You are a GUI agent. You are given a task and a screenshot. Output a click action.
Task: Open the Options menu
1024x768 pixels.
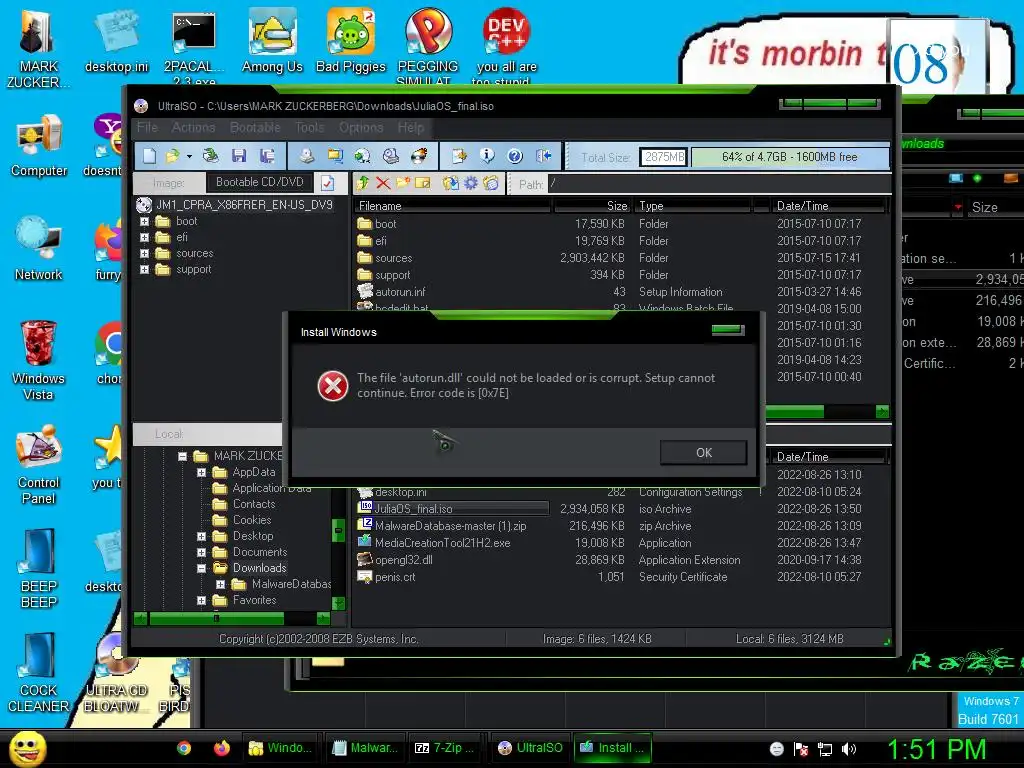pos(361,127)
